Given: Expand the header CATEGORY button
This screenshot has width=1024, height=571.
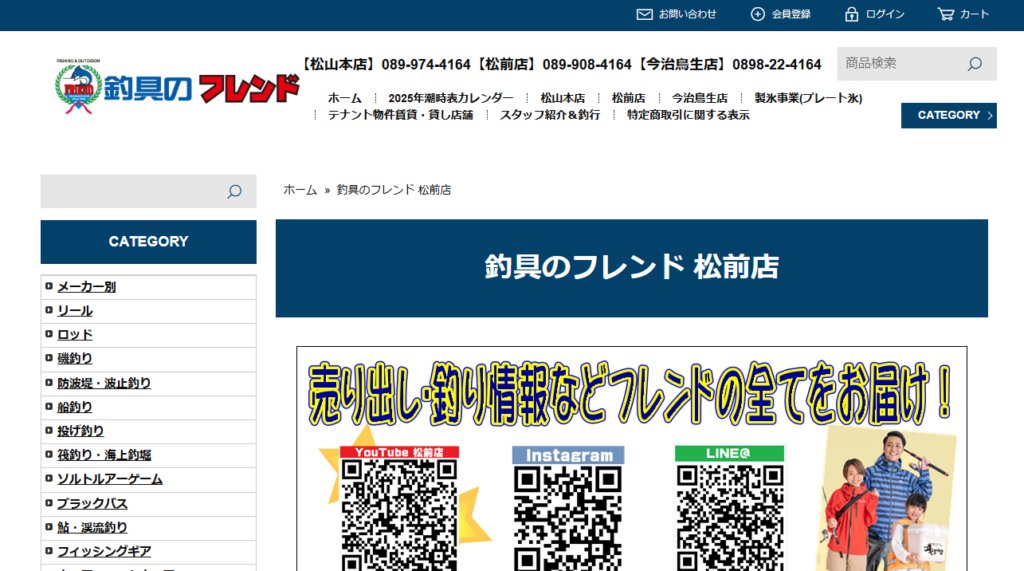Looking at the screenshot, I should 948,116.
